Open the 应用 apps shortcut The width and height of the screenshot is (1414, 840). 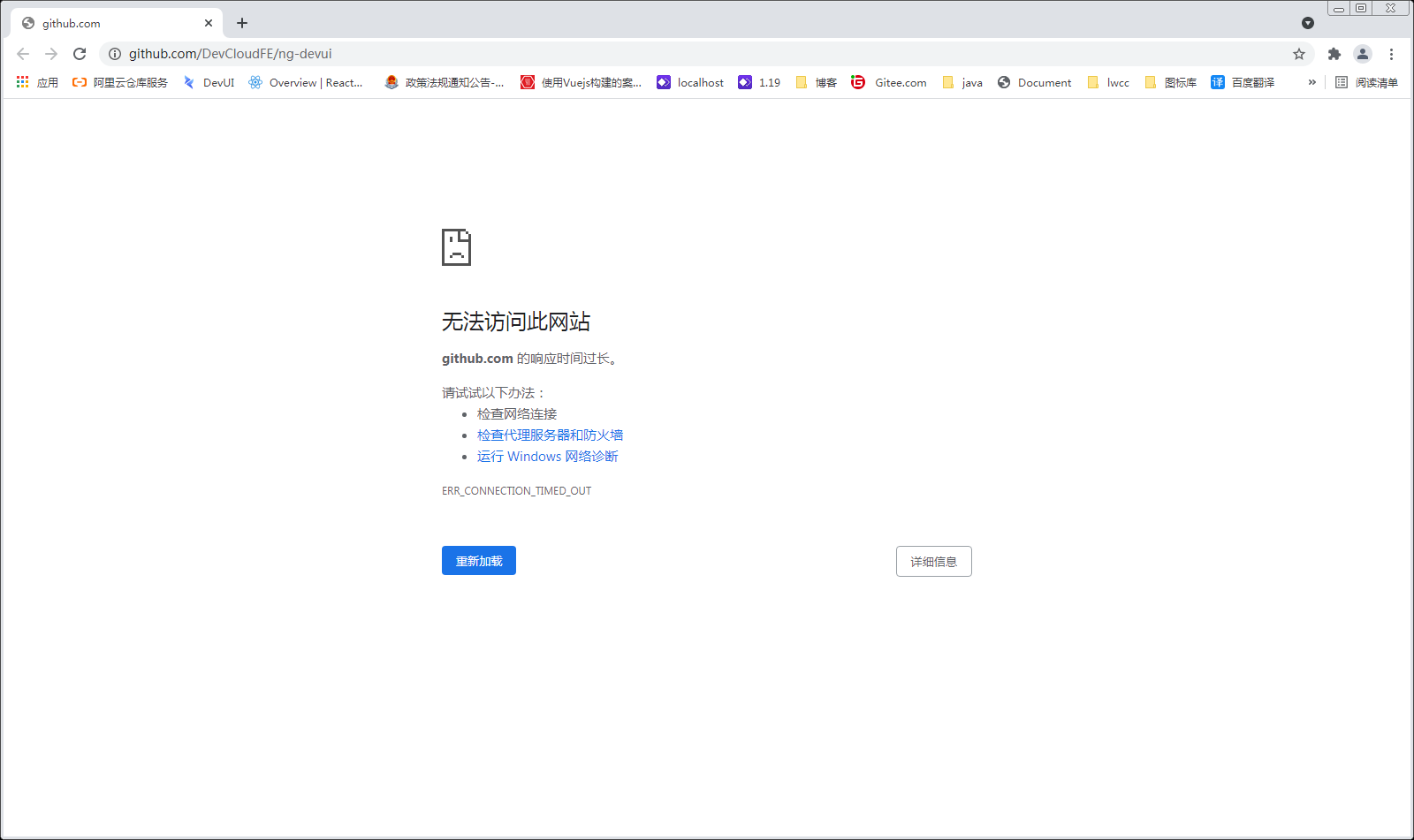37,82
